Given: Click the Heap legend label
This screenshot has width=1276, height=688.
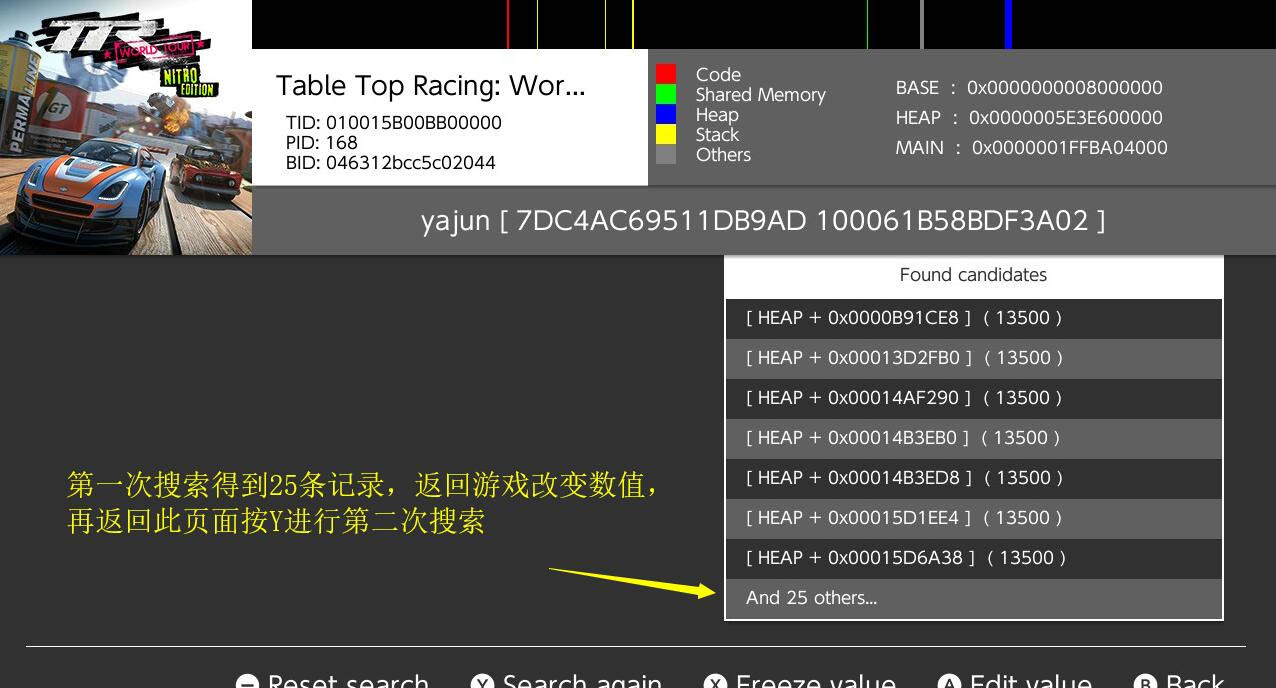Looking at the screenshot, I should pos(717,115).
